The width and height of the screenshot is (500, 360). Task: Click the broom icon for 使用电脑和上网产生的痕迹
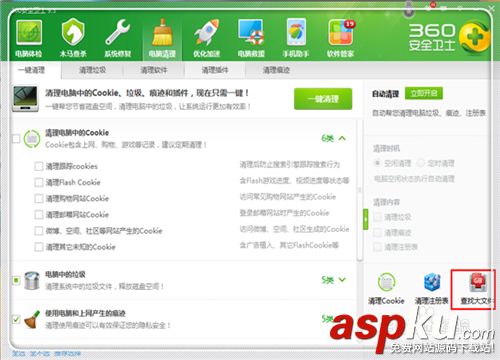[x=32, y=319]
